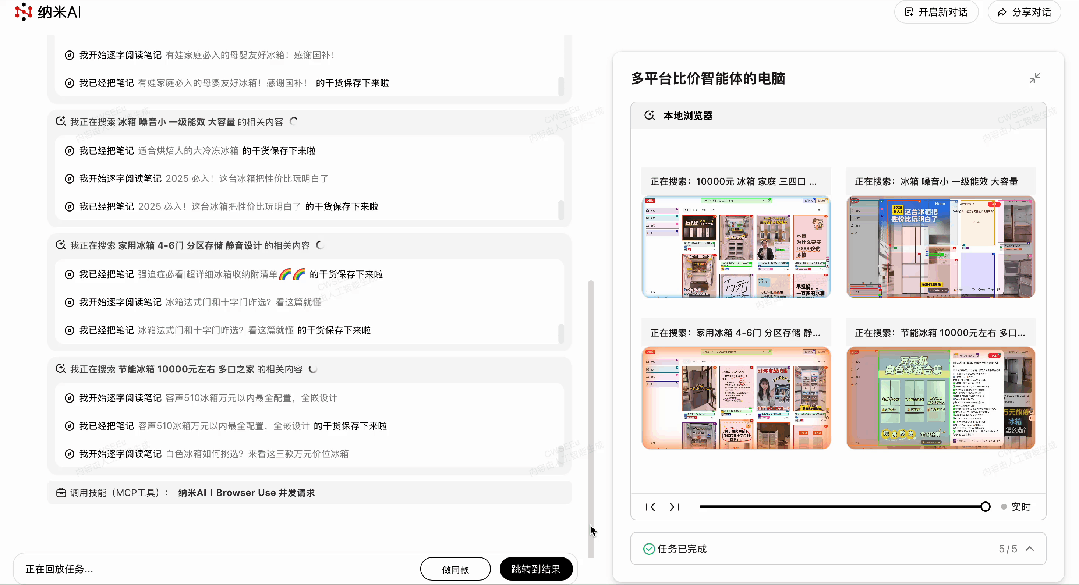
Task: Click search icon beside 家用冰箱 4-6门 step
Action: pyautogui.click(x=60, y=245)
